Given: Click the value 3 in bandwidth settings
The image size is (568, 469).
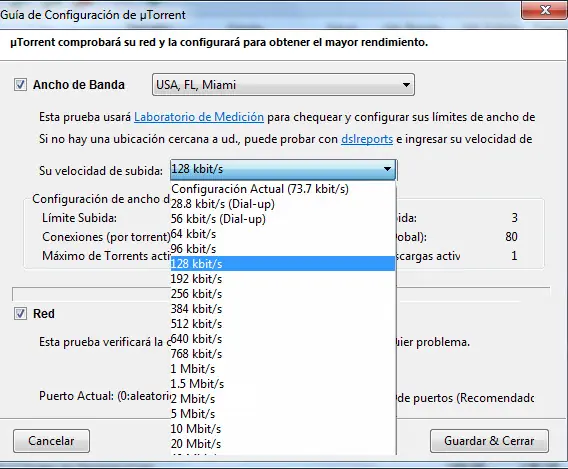Looking at the screenshot, I should tap(514, 218).
